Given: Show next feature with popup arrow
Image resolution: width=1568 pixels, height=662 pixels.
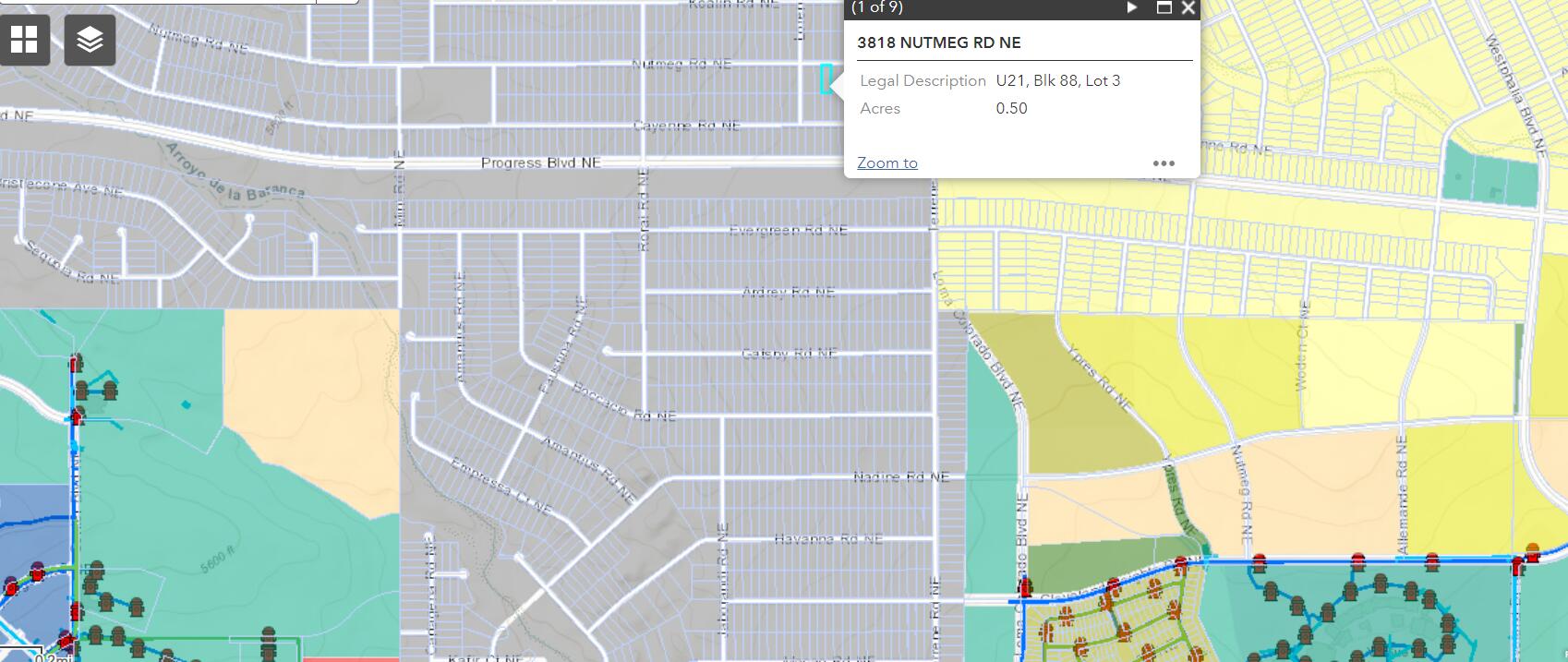Looking at the screenshot, I should click(1132, 8).
